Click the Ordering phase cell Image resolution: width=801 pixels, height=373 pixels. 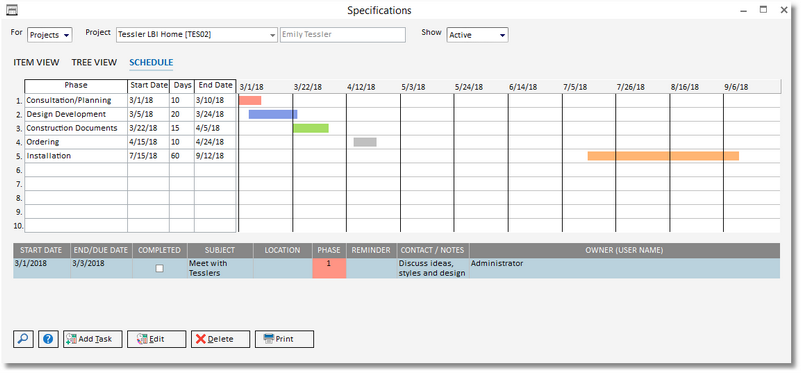76,142
